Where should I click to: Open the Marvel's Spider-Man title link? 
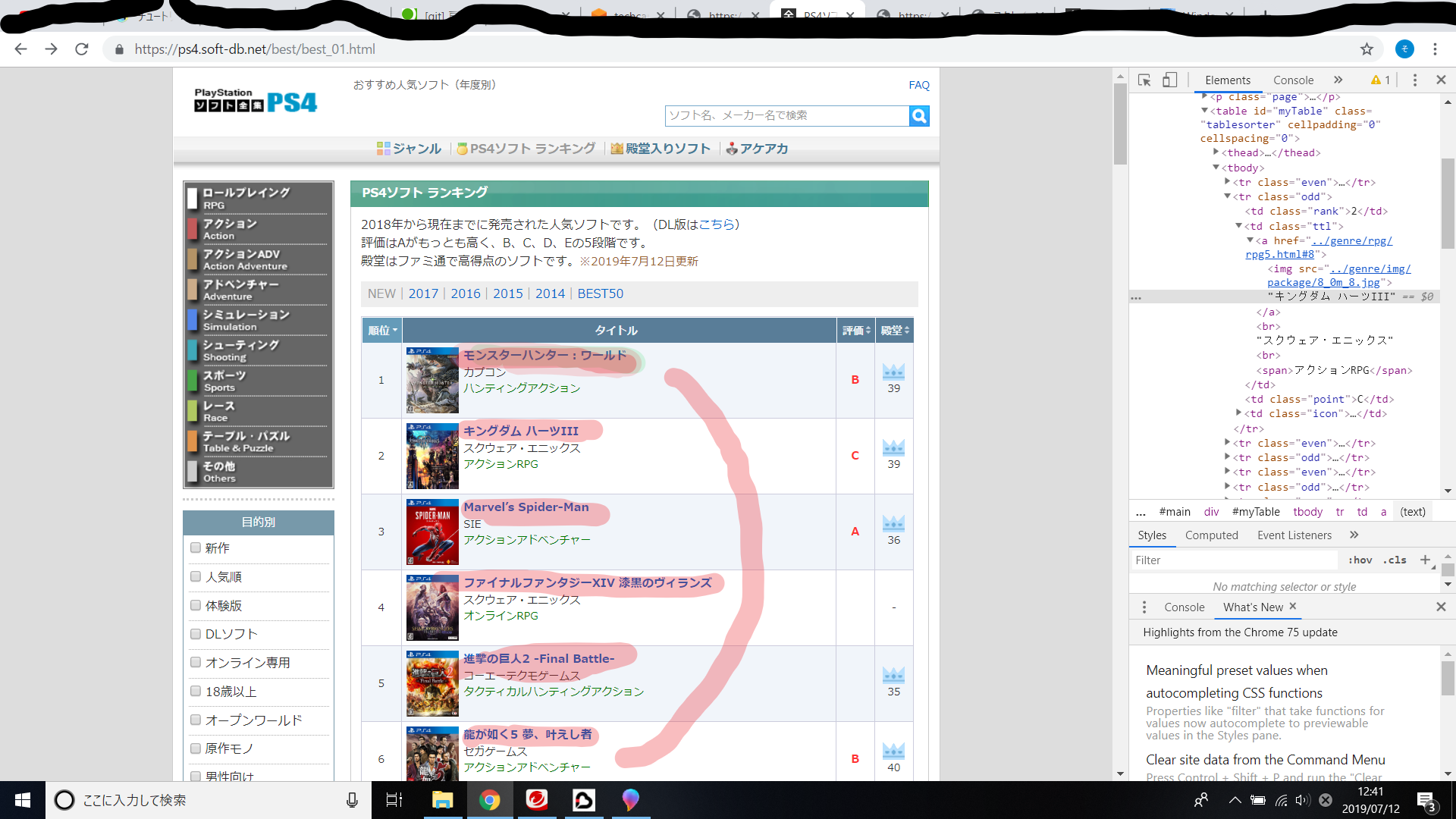tap(526, 507)
